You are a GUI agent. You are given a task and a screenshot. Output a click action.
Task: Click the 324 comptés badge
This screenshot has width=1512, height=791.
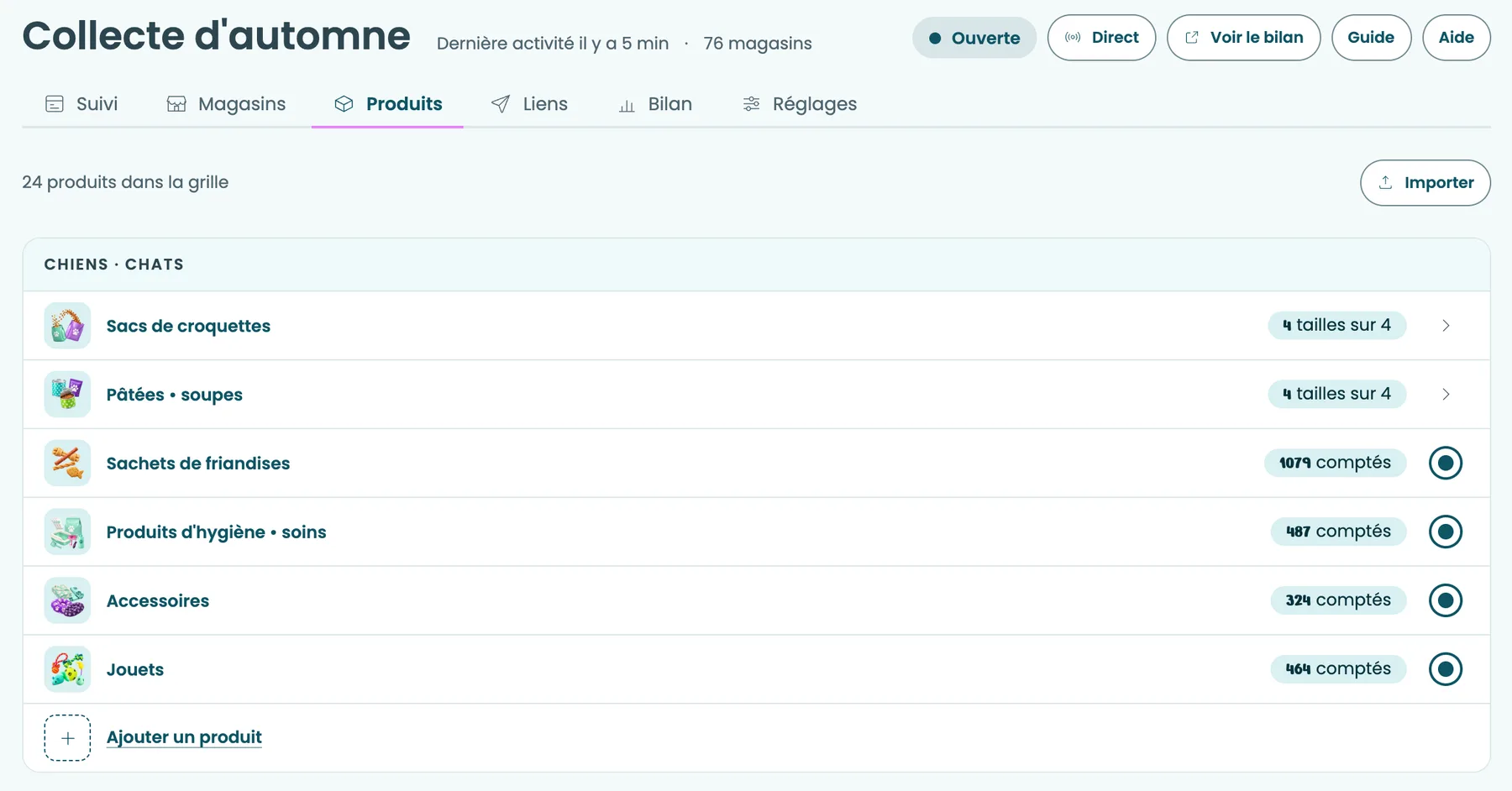1338,600
